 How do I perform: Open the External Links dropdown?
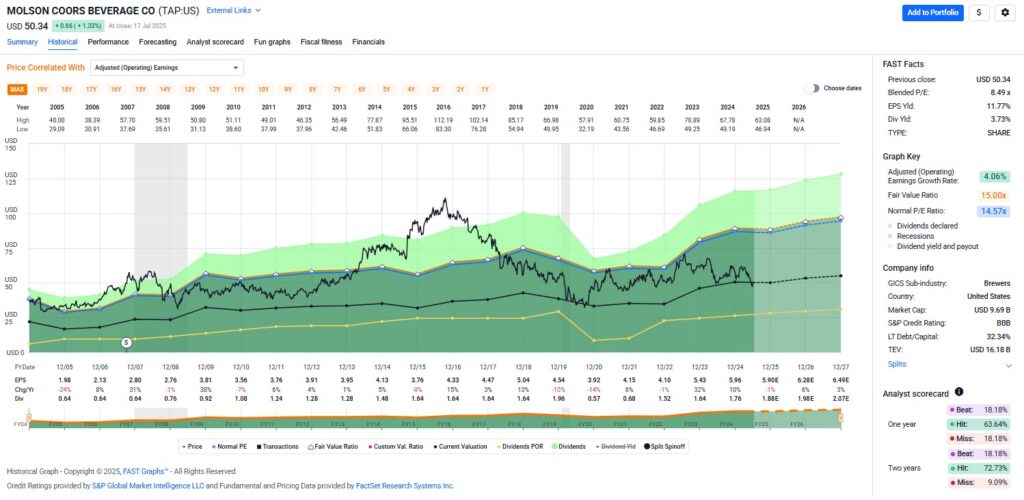pyautogui.click(x=233, y=10)
